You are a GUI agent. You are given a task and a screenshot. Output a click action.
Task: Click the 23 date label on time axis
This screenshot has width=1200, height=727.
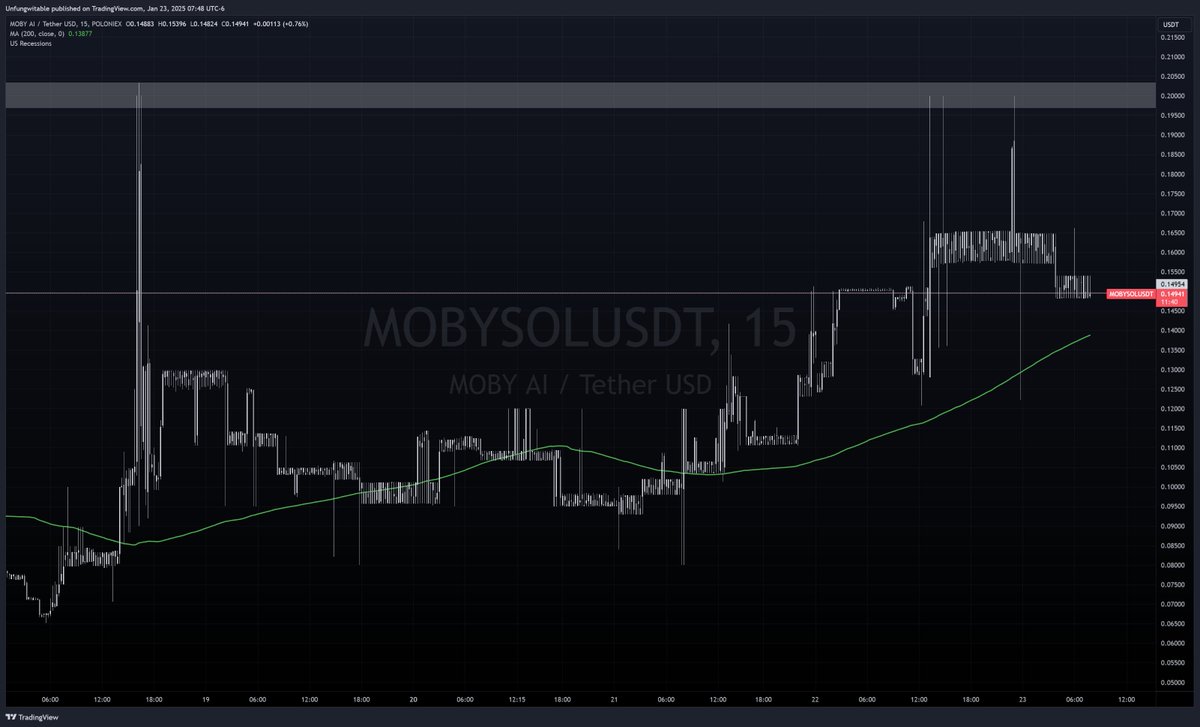1023,700
